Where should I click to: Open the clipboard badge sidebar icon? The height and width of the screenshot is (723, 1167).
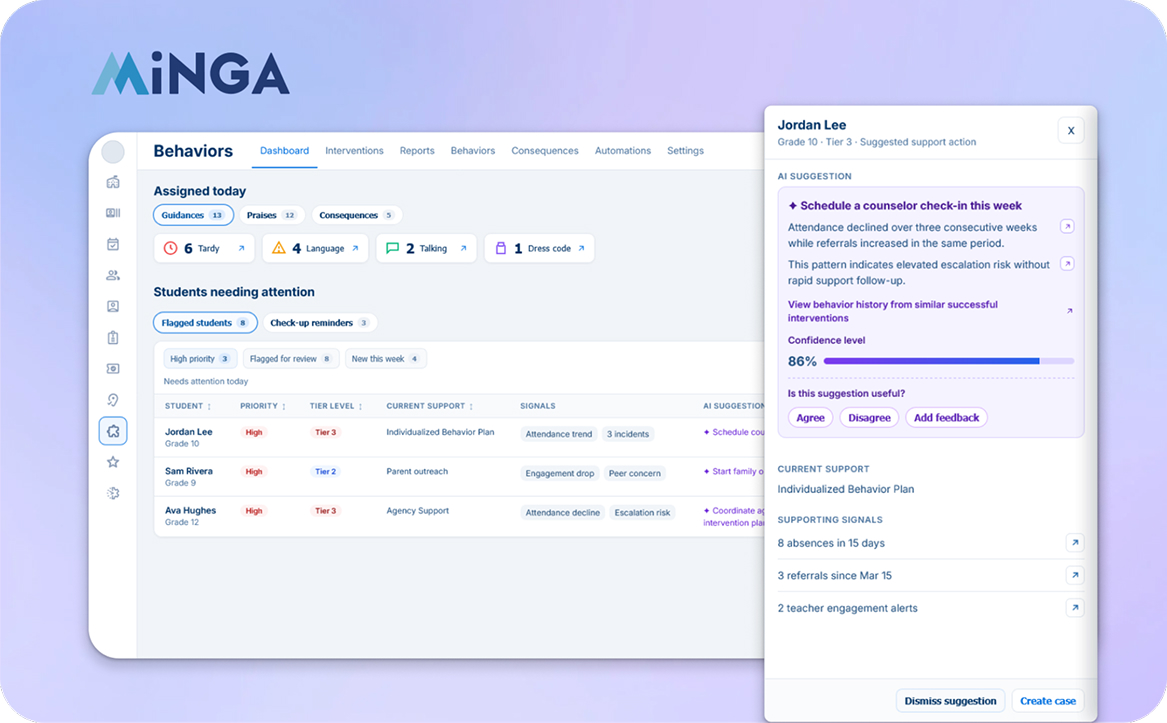click(113, 338)
